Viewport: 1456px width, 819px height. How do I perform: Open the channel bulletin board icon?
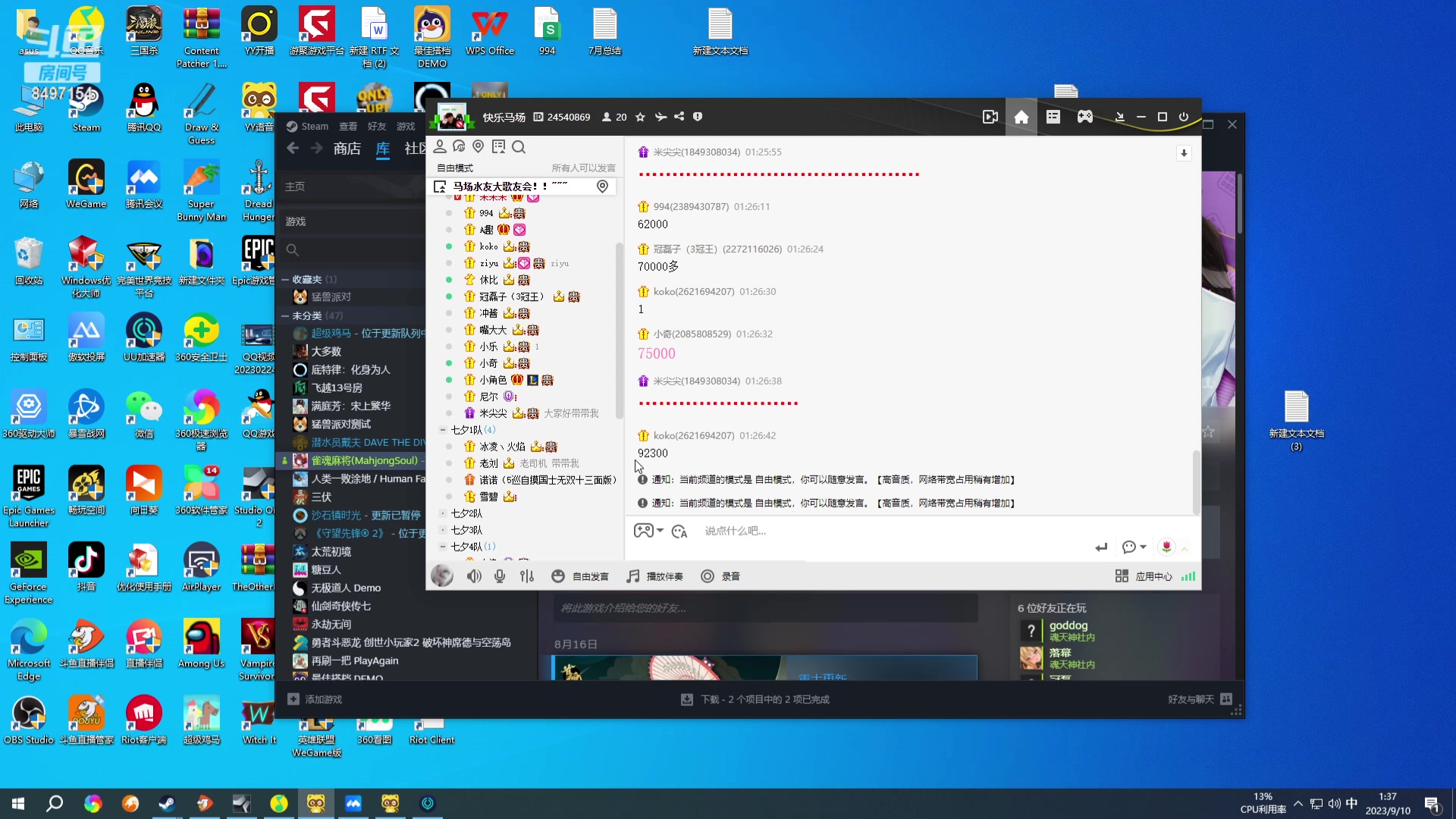498,146
